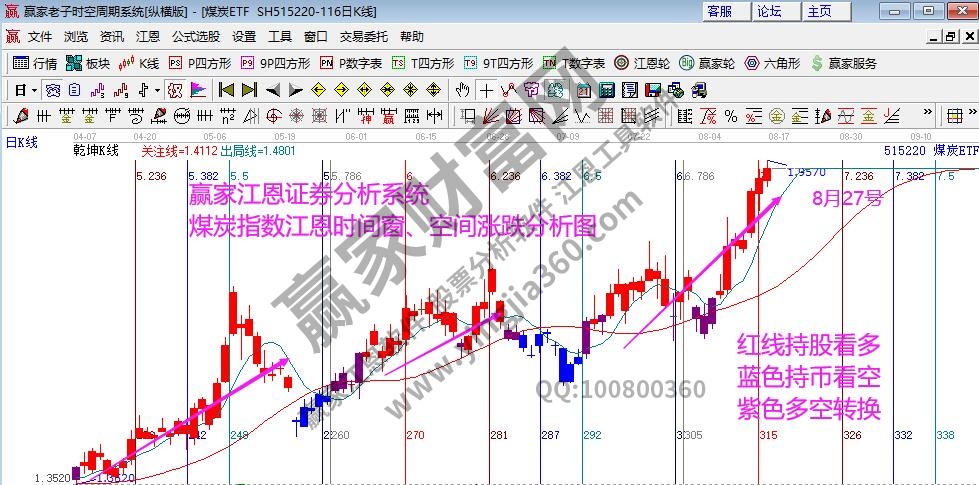Open the calculator icon in toolbar
This screenshot has width=979, height=485.
607,90
